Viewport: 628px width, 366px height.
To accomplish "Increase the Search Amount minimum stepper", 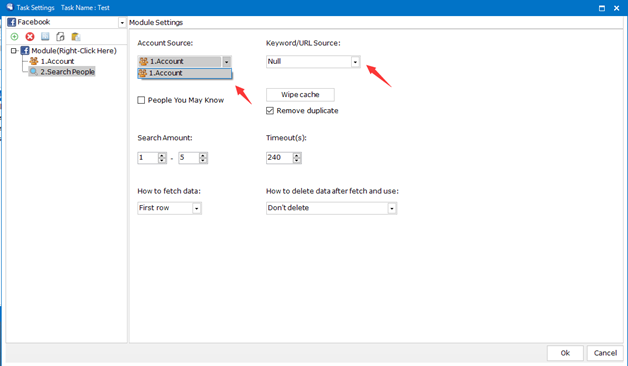I will click(162, 155).
